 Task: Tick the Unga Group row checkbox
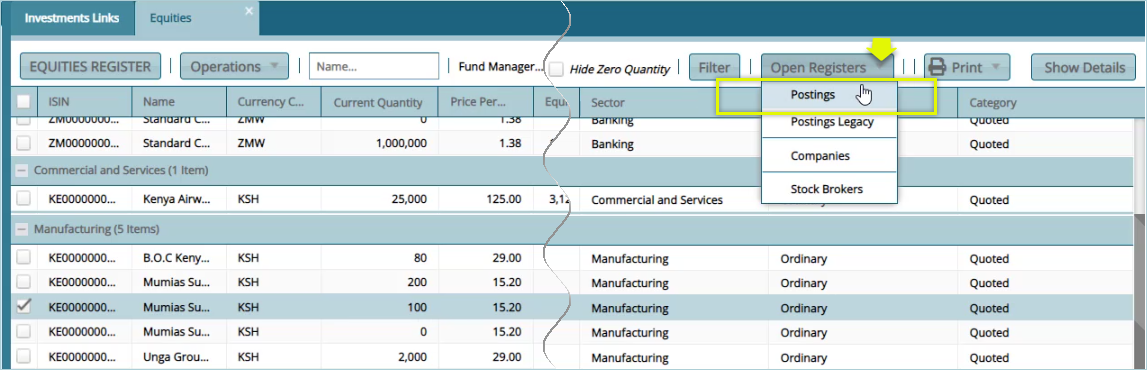tap(24, 357)
